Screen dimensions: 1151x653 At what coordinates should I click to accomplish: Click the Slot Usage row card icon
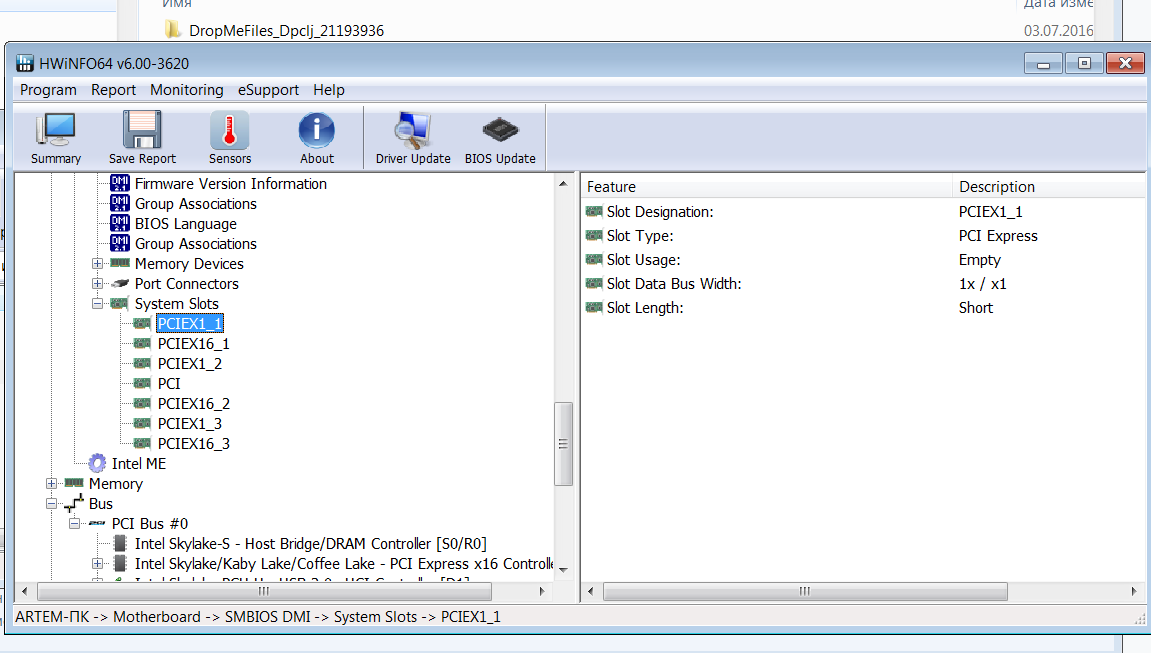(x=594, y=260)
